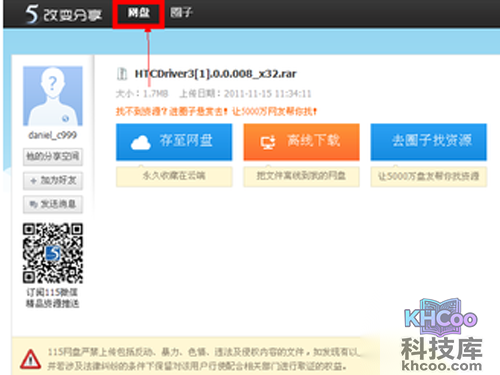Viewport: 500px width, 375px height.
Task: Click 发送消息 button
Action: click(x=53, y=204)
